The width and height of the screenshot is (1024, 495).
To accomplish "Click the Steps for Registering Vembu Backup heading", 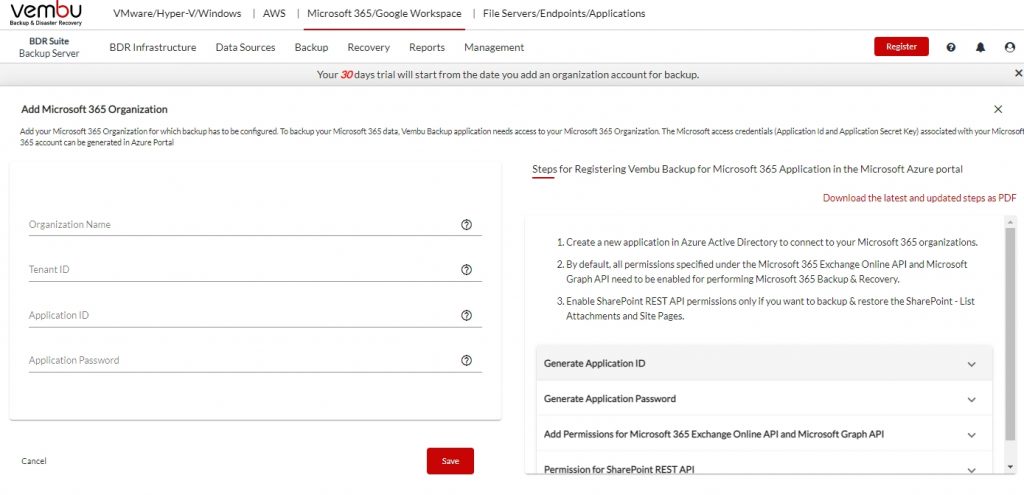I will [747, 169].
